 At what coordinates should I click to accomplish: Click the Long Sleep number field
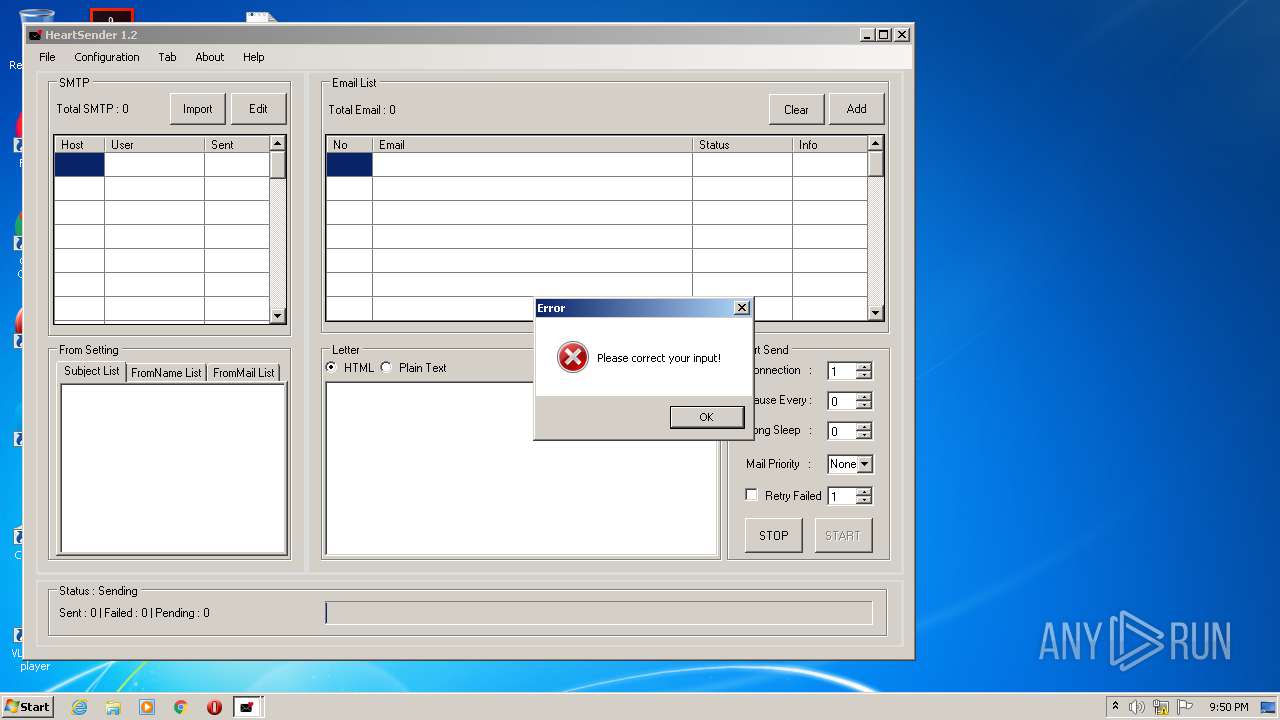(842, 431)
